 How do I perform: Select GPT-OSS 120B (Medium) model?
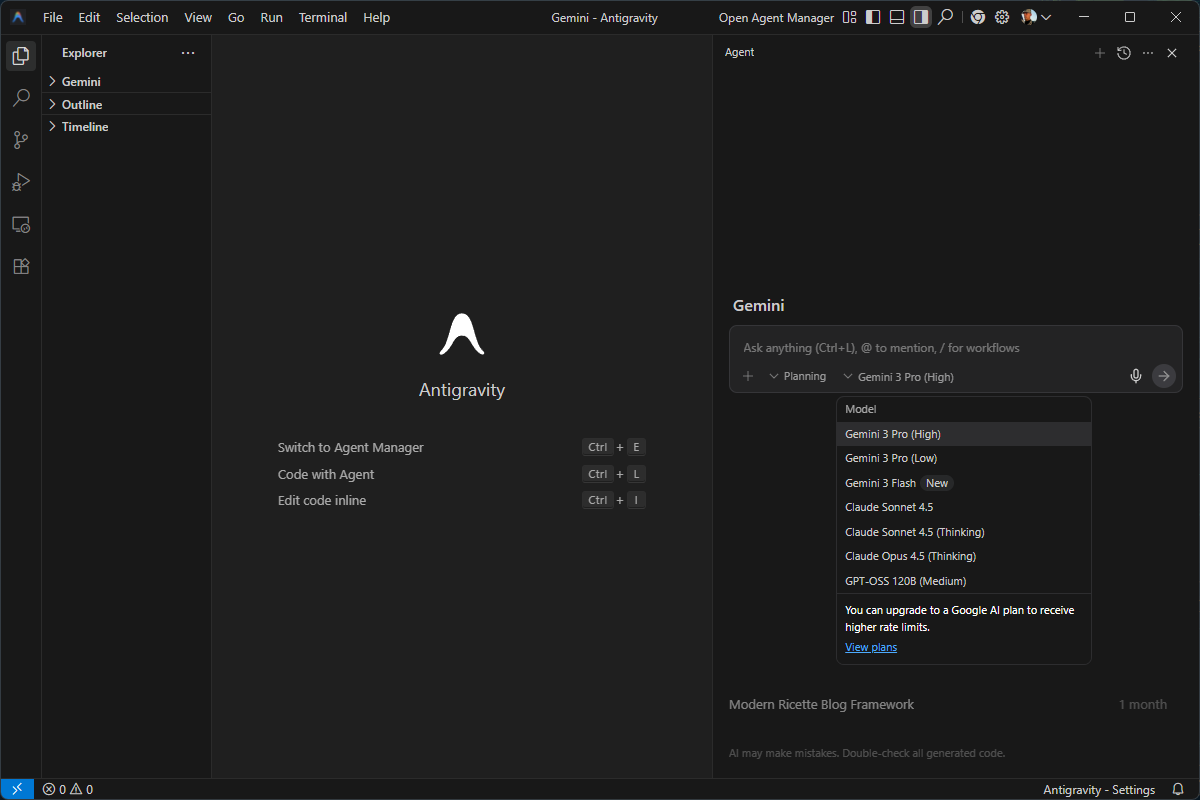963,581
